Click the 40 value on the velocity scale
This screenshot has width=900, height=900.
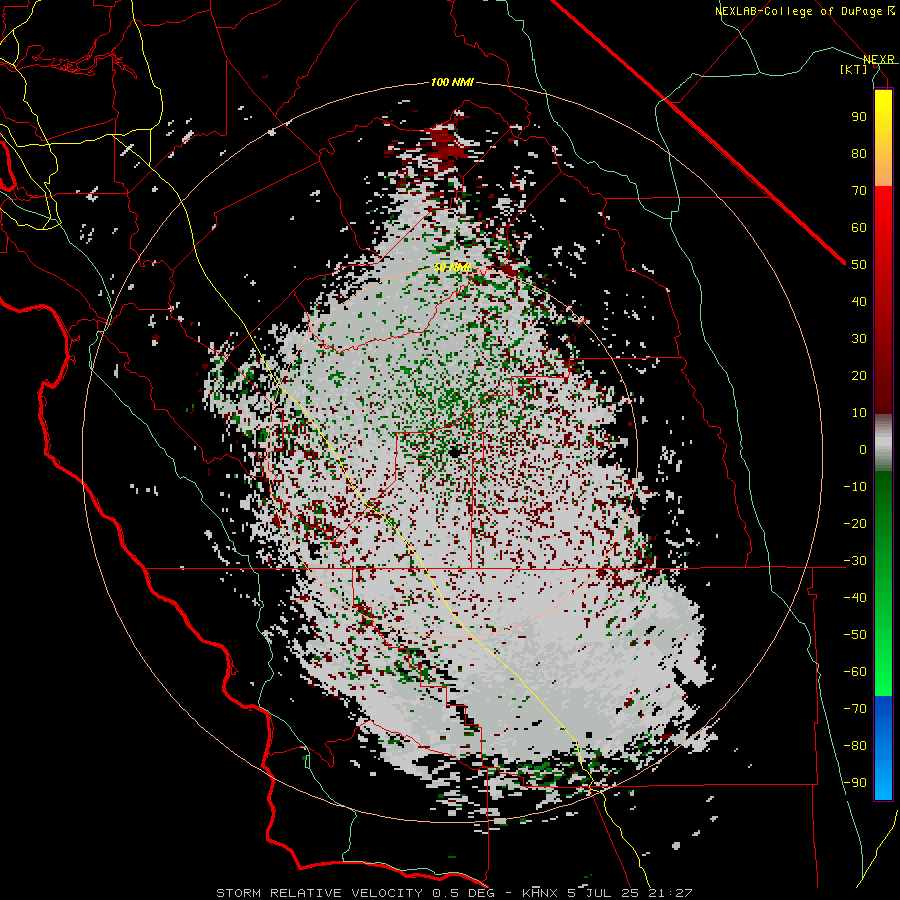[859, 302]
